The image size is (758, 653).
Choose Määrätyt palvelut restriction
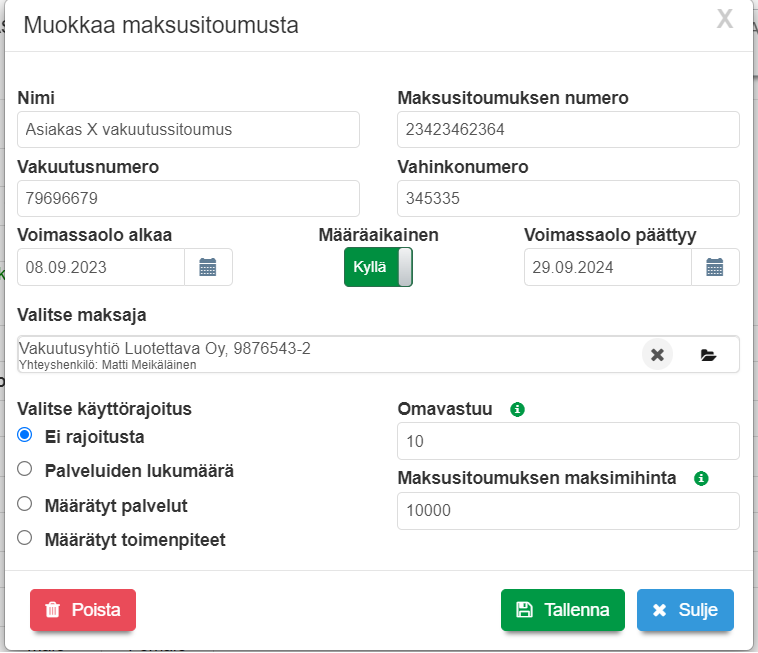pyautogui.click(x=26, y=504)
